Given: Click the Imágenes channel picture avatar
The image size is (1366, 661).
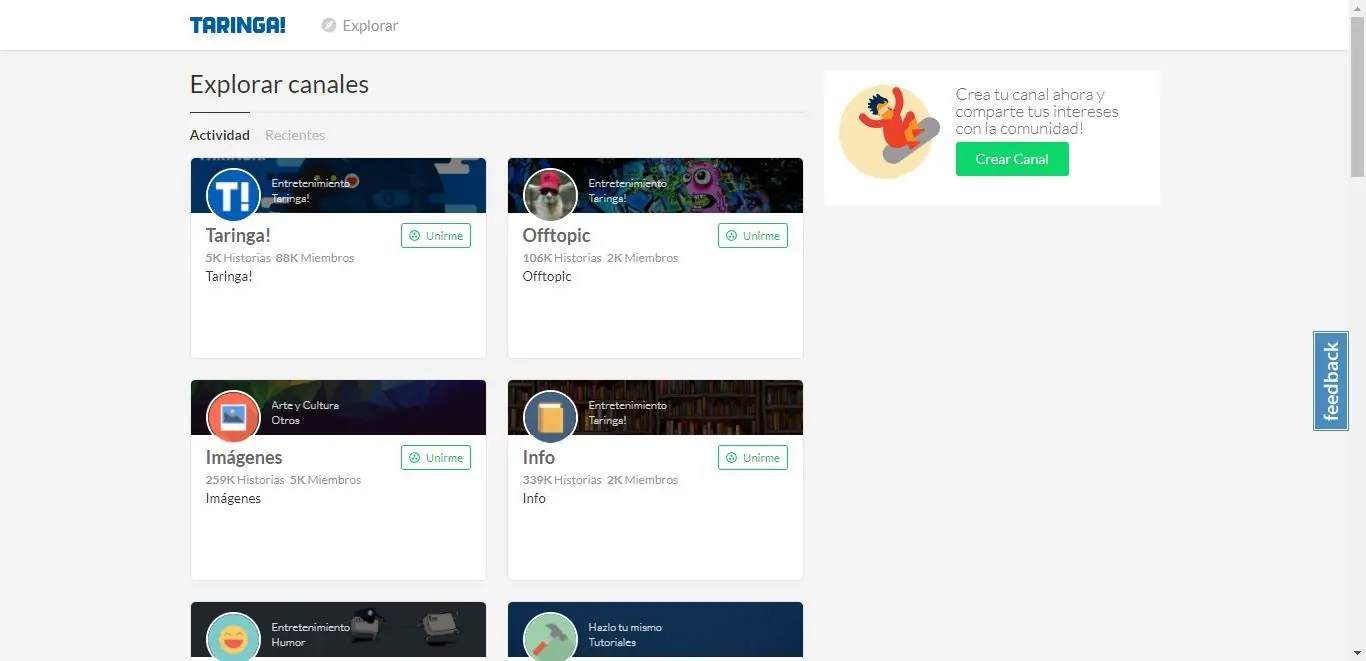Looking at the screenshot, I should (x=233, y=417).
